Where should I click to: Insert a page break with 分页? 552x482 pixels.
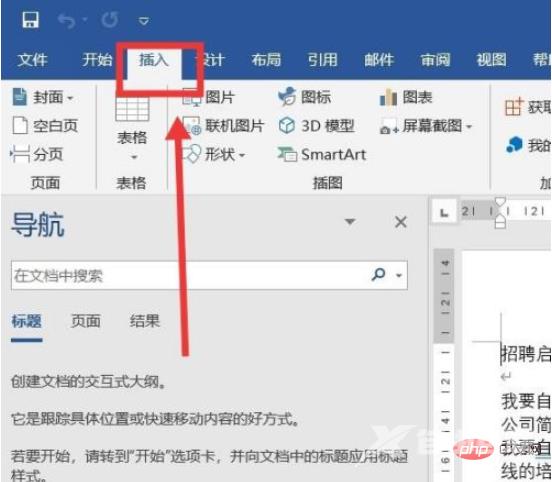[x=37, y=154]
